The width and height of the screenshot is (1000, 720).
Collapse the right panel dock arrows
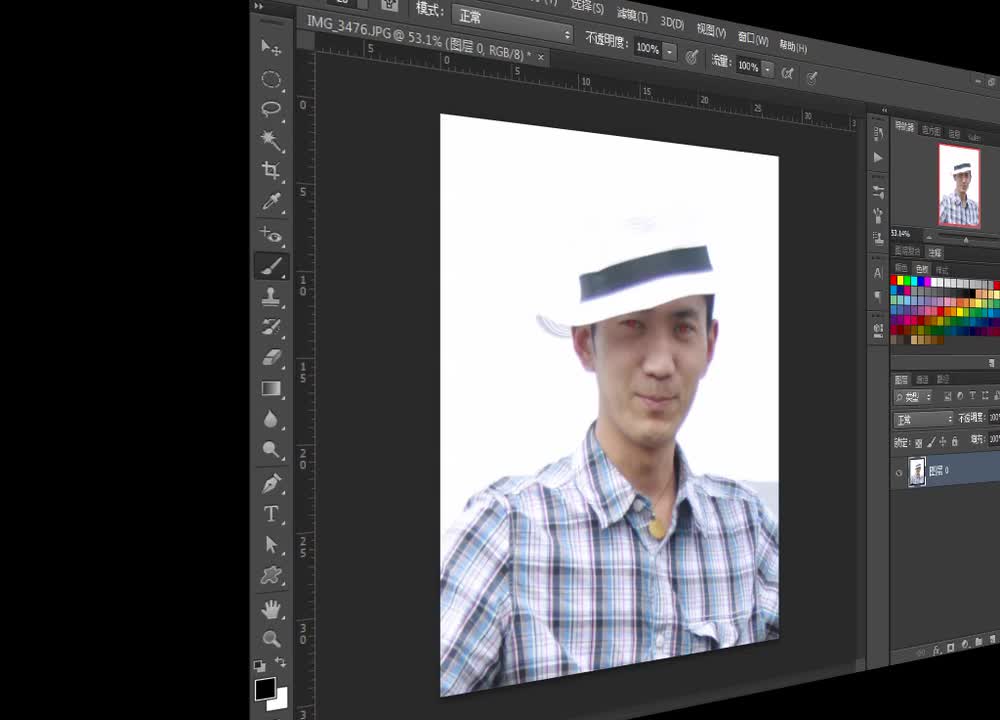(884, 110)
